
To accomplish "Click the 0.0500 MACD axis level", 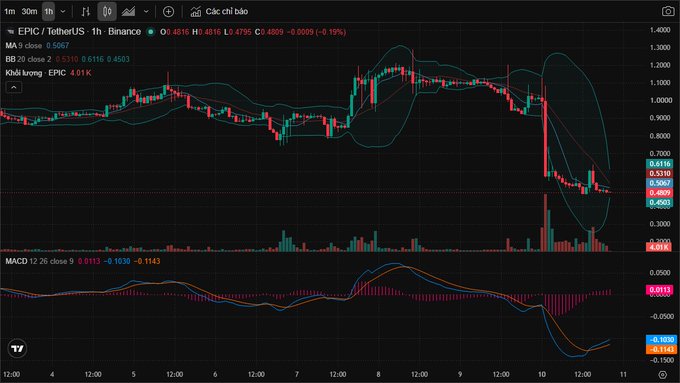I will tap(661, 273).
